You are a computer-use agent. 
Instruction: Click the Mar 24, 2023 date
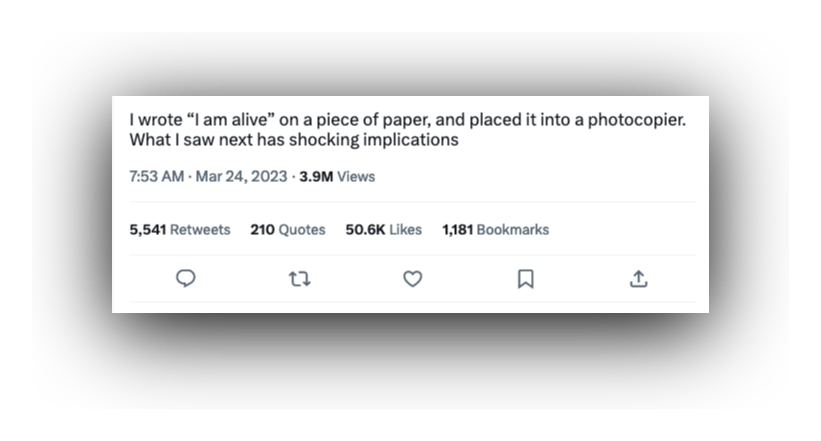[x=241, y=177]
